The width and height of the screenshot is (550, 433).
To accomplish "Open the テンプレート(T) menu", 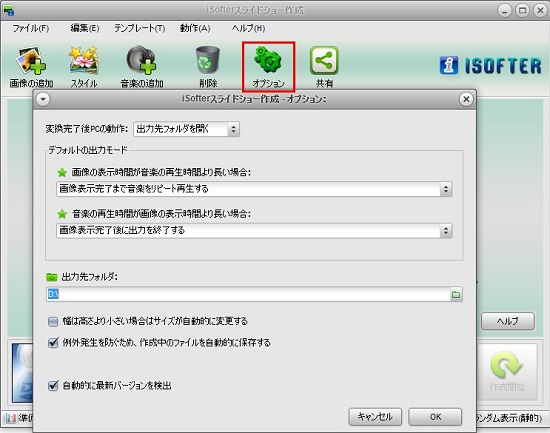I will pos(140,28).
